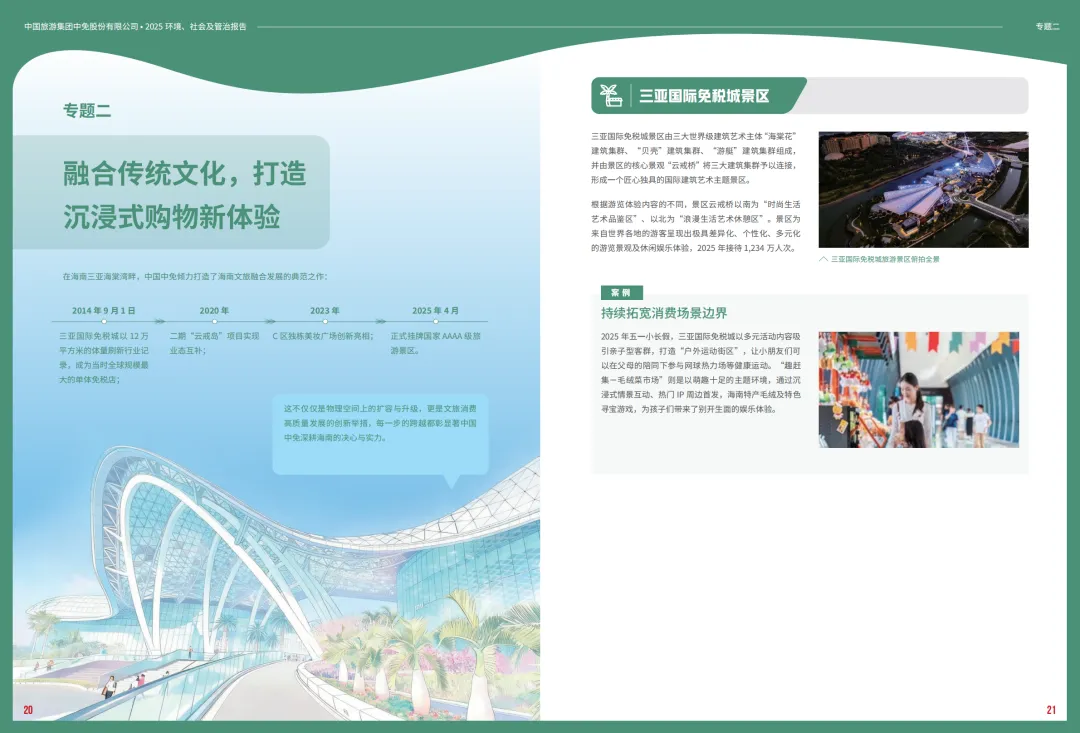Click the paragraph starting 根据游览体验内容的不同
This screenshot has width=1080, height=733.
tap(696, 226)
